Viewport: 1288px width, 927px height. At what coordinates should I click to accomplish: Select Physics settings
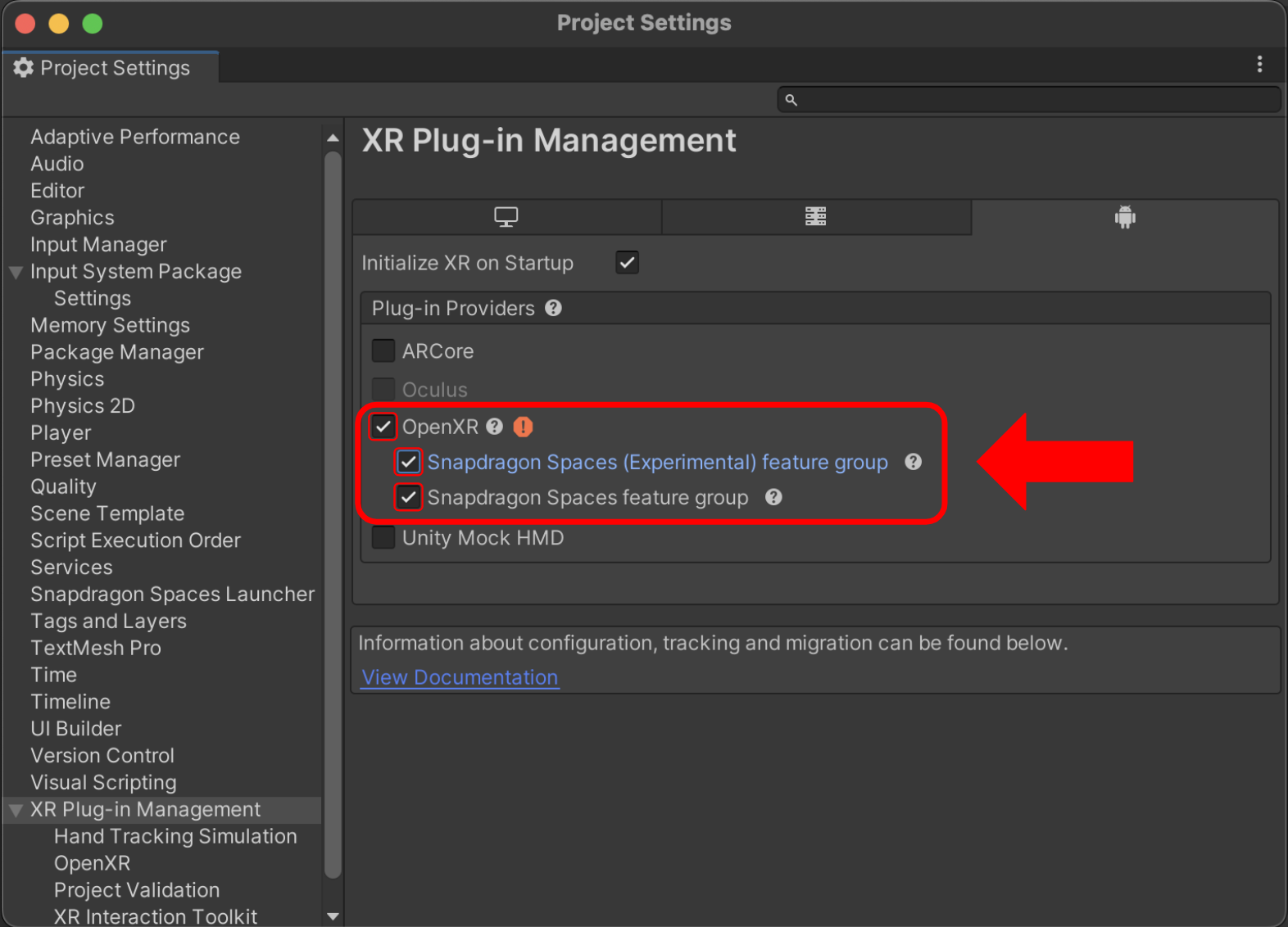click(67, 379)
